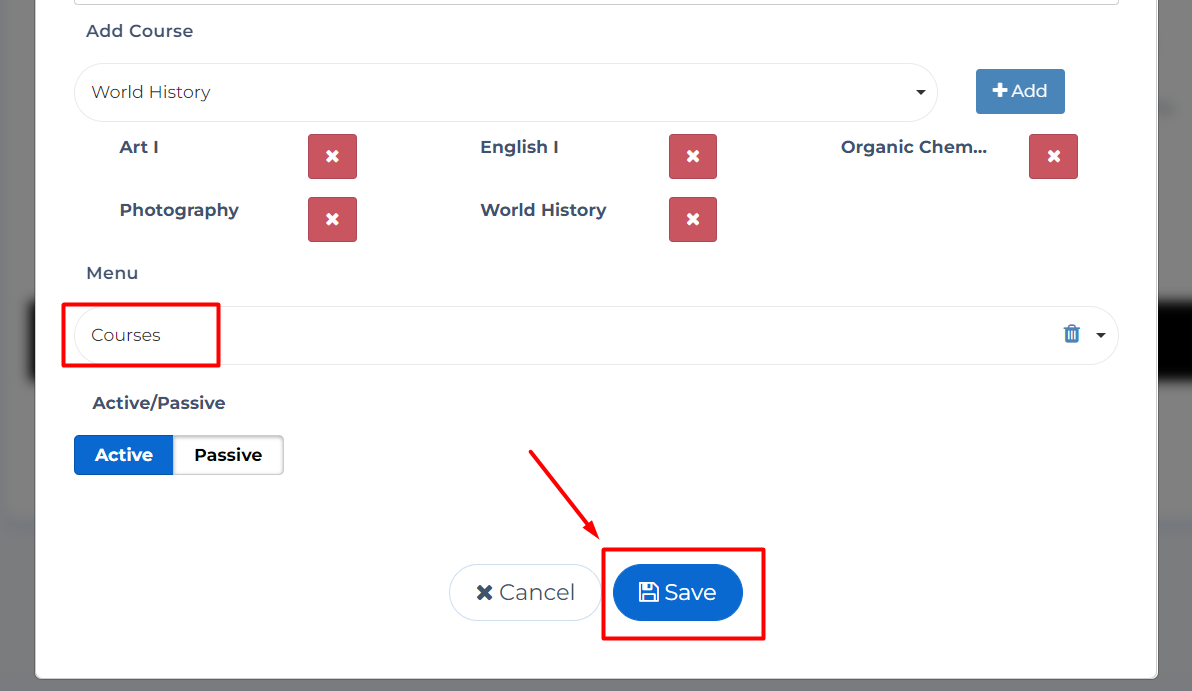Viewport: 1192px width, 691px height.
Task: Cancel the course changes
Action: [x=525, y=593]
